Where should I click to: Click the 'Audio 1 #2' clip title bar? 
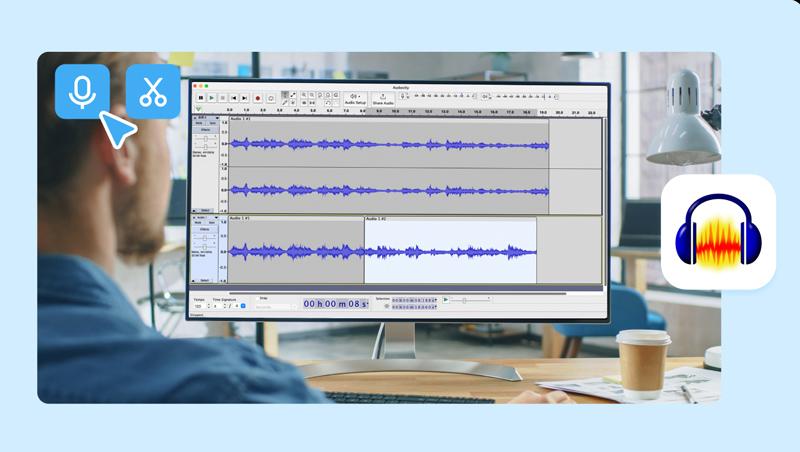coord(451,219)
